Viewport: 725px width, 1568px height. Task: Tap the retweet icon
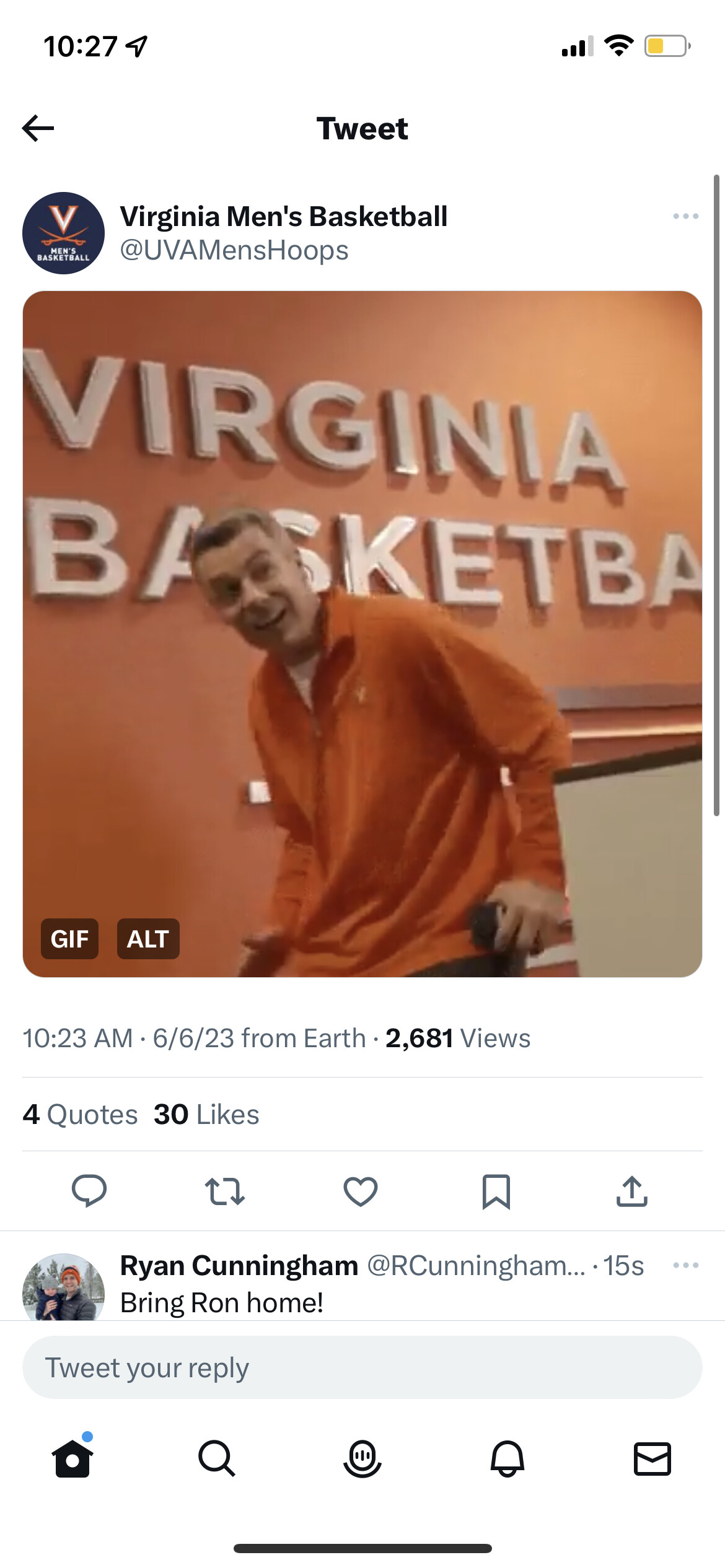[225, 1191]
